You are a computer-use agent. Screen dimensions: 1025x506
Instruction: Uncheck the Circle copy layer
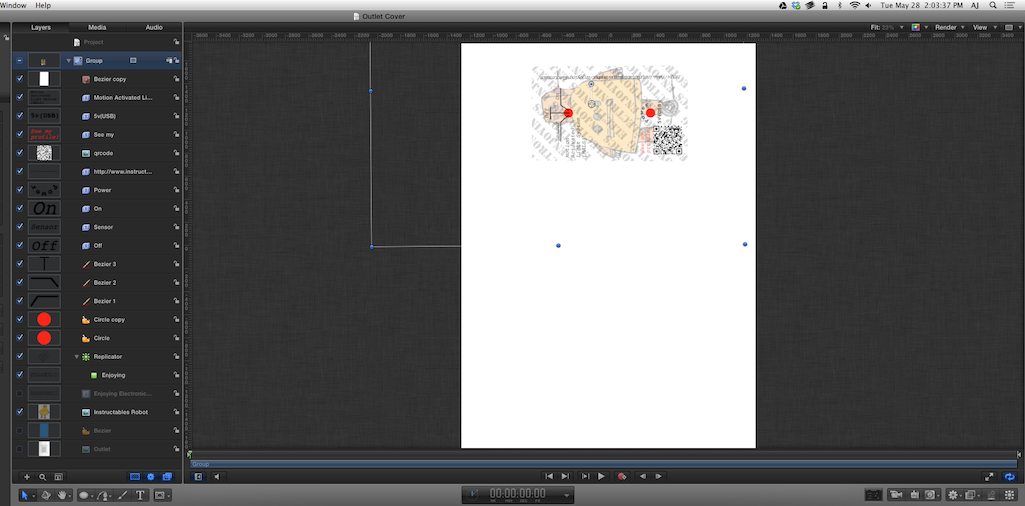(x=20, y=320)
